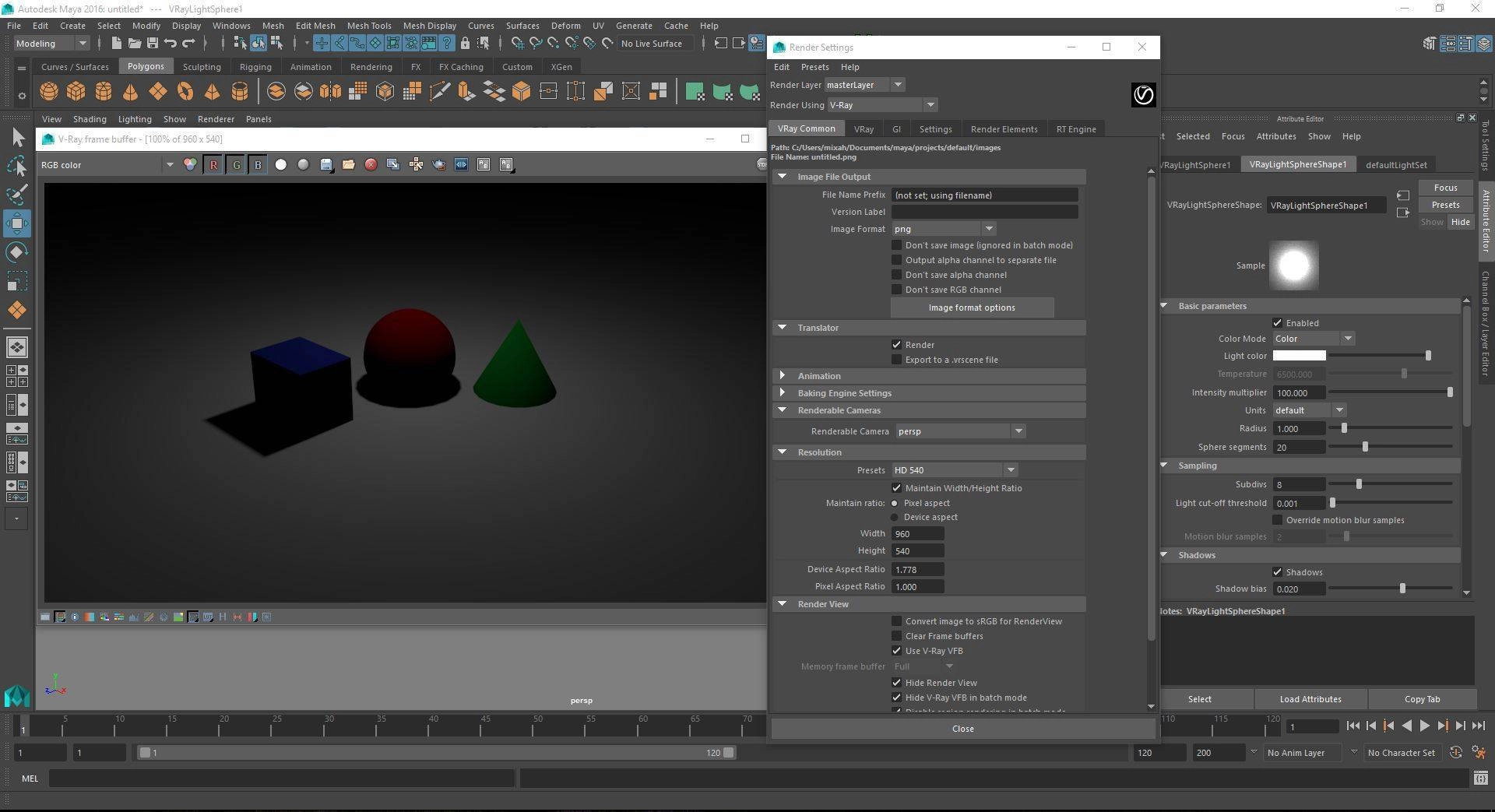1495x812 pixels.
Task: Create a polygon cylinder from the shelf
Action: point(104,92)
